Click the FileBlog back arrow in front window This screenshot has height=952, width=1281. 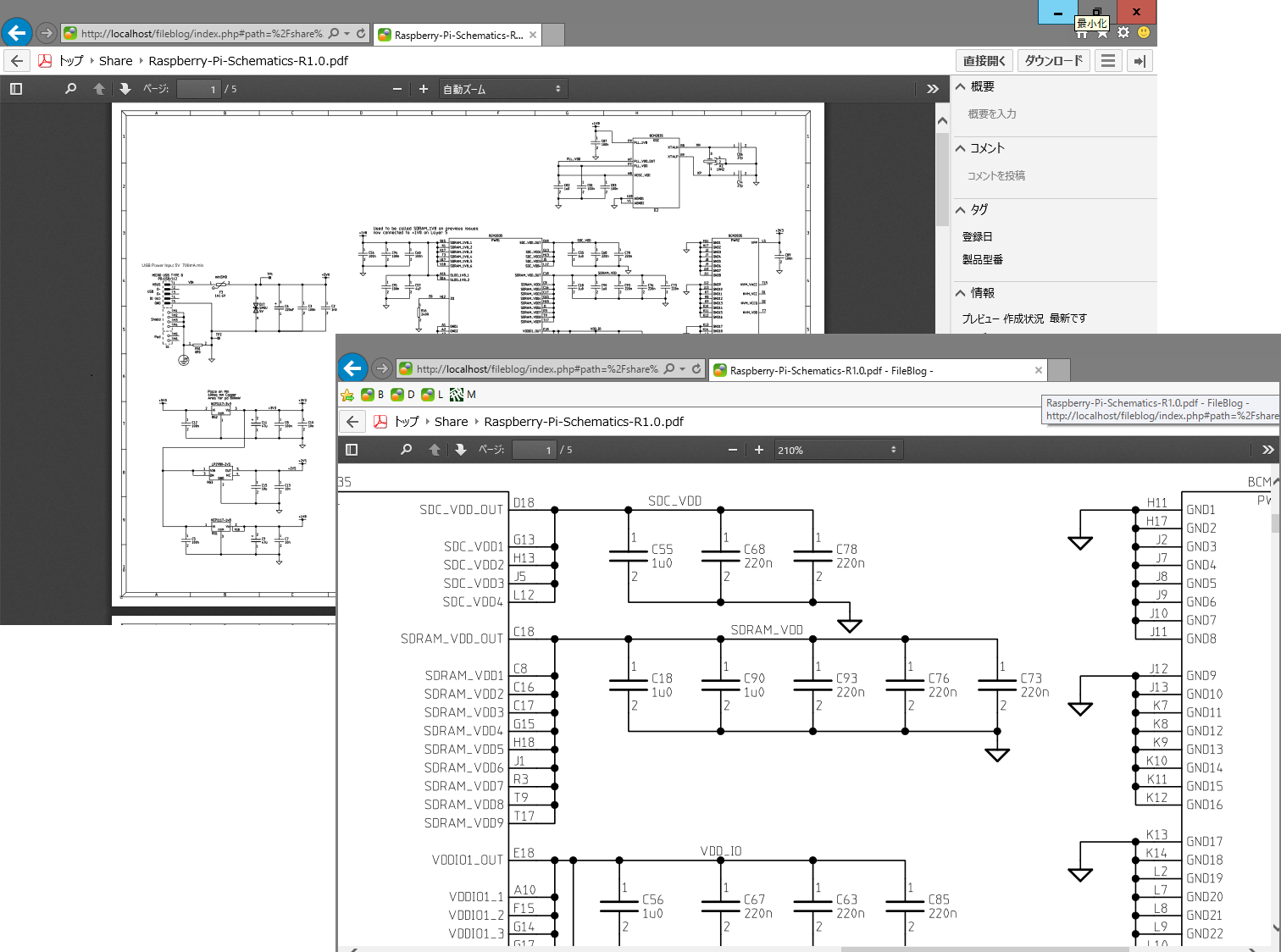pos(352,421)
